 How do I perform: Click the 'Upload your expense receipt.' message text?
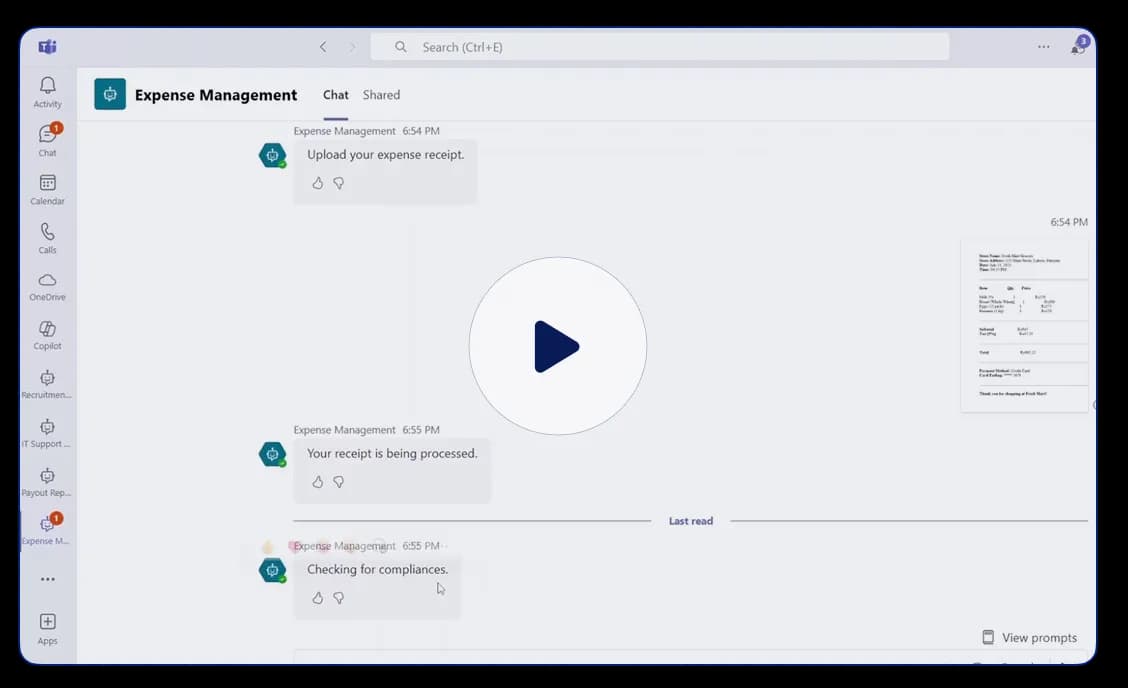click(386, 155)
